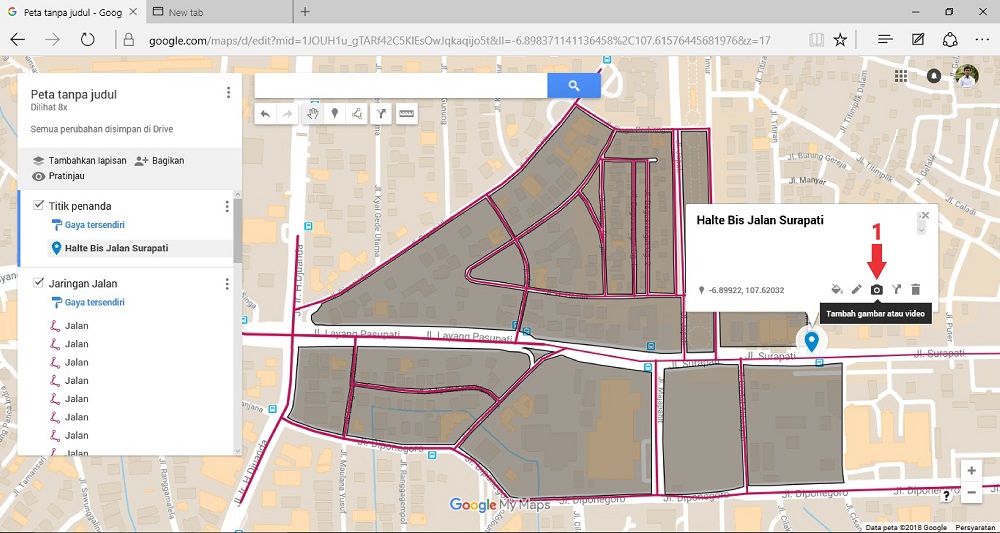Open Google apps grid menu
Viewport: 1000px width, 533px height.
point(901,76)
